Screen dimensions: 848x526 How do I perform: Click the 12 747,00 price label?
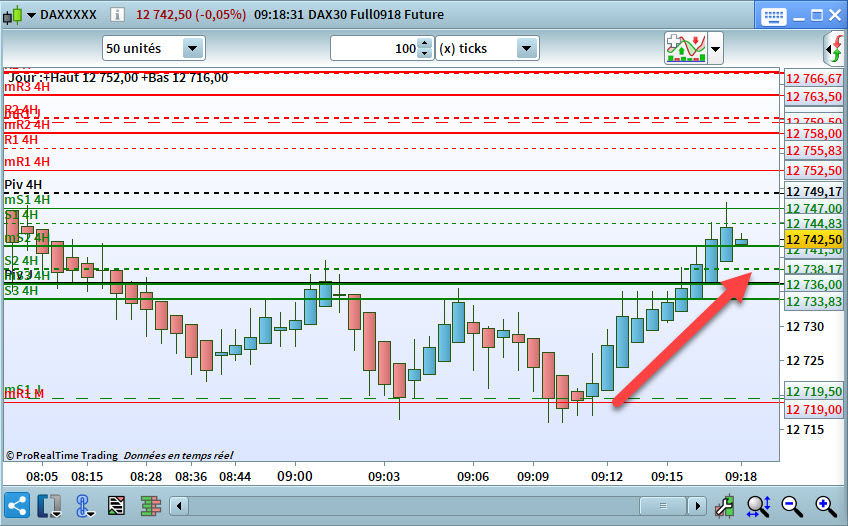tap(813, 209)
